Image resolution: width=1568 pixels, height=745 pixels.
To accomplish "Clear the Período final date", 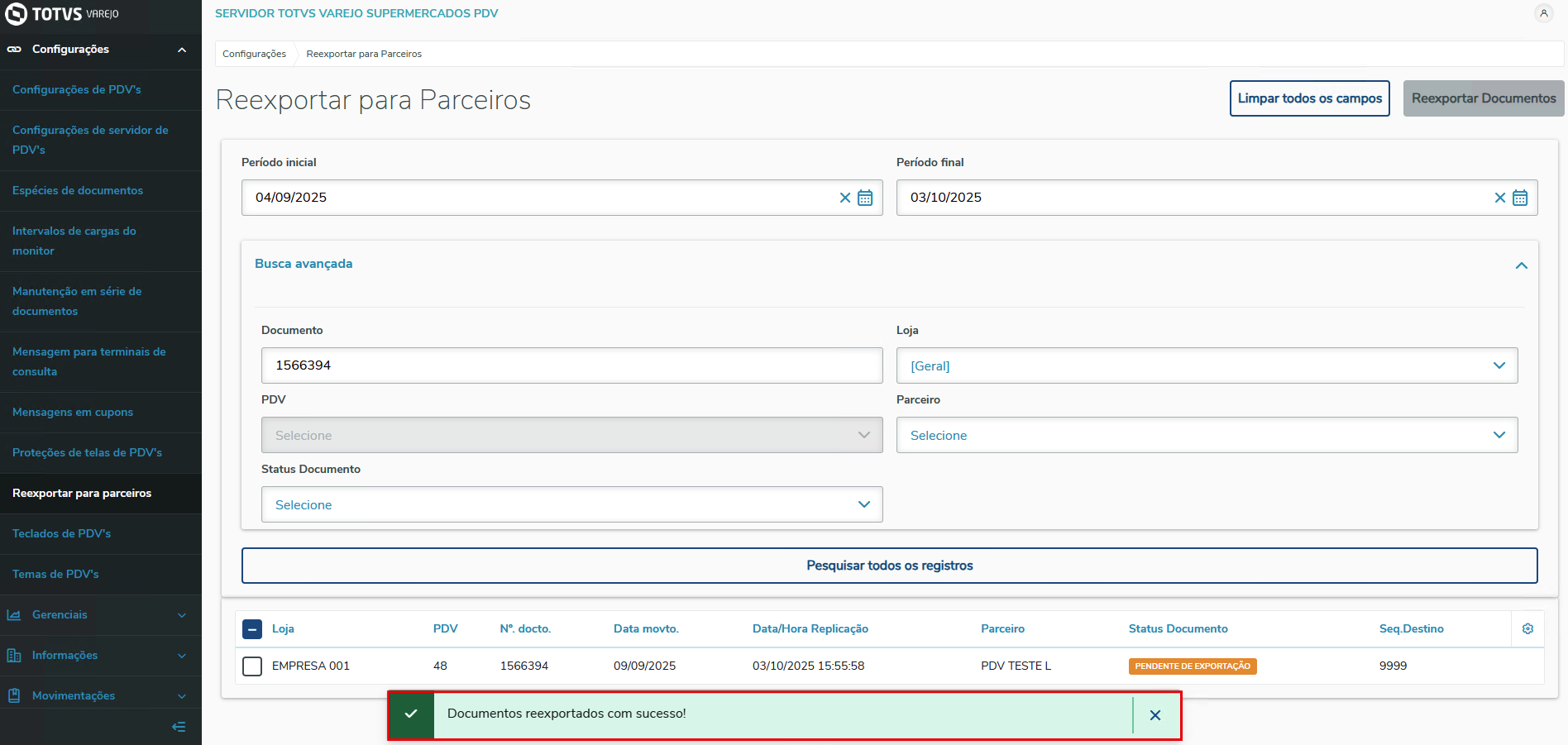I will (x=1500, y=198).
